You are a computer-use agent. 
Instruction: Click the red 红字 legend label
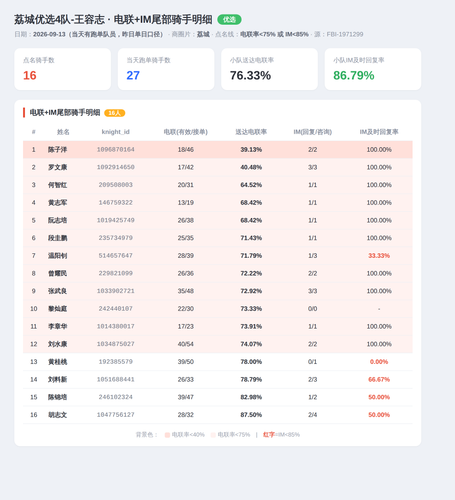point(269,435)
